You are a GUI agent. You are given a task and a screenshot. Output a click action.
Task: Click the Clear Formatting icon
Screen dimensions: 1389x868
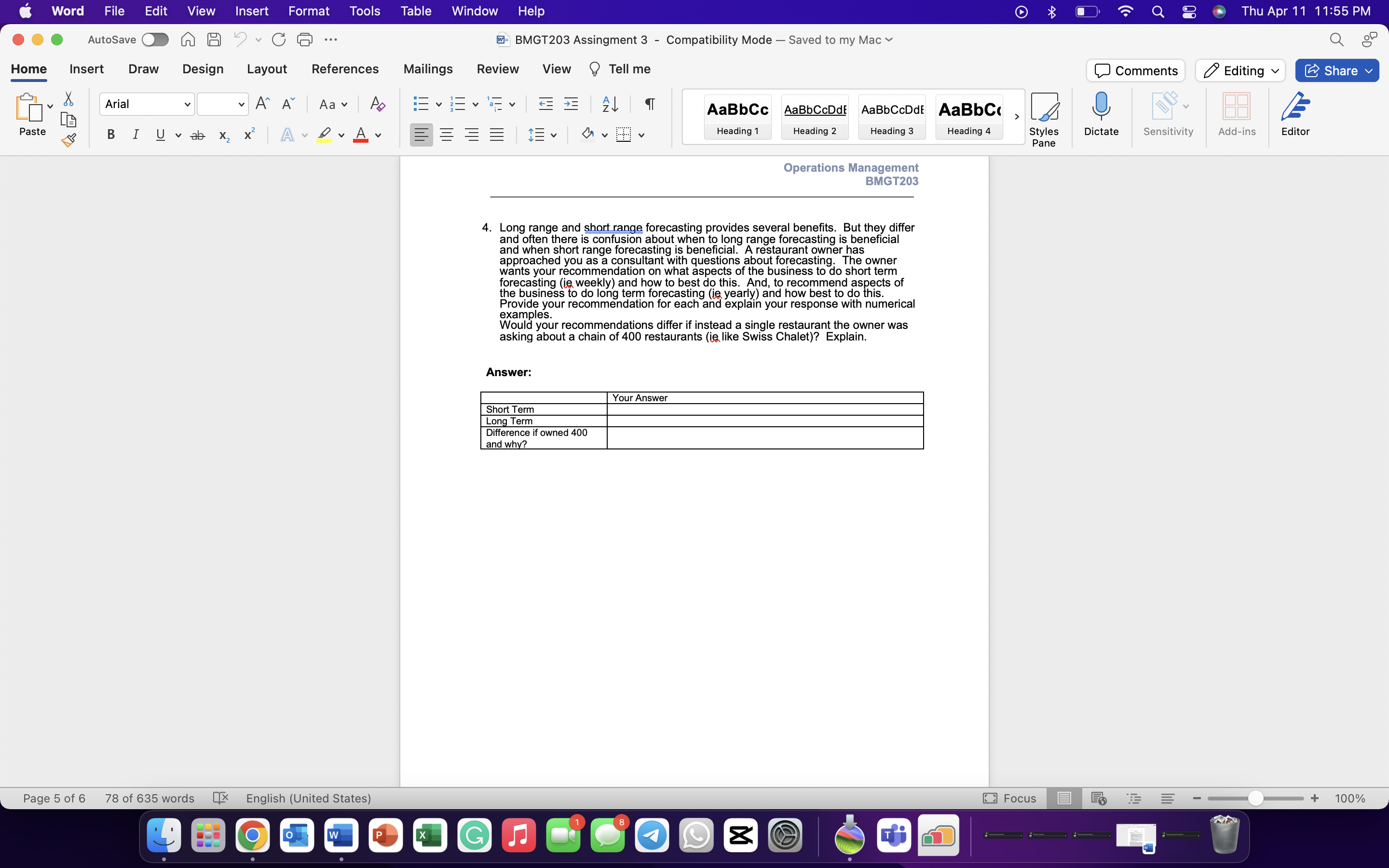pos(377,104)
